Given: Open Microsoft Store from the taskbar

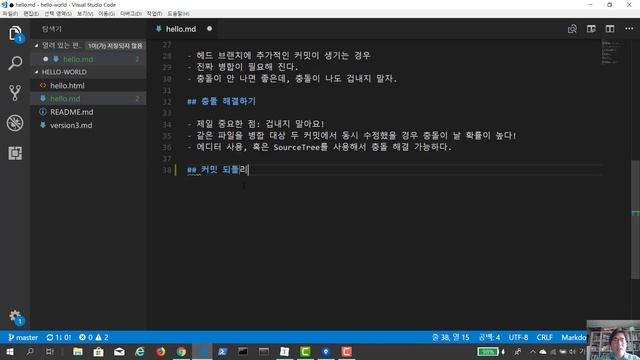Looking at the screenshot, I should pyautogui.click(x=98, y=352).
